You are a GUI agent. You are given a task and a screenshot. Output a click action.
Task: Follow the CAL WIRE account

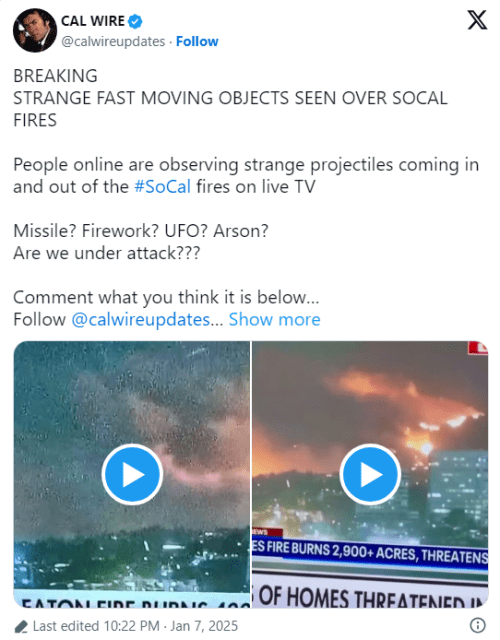(197, 41)
